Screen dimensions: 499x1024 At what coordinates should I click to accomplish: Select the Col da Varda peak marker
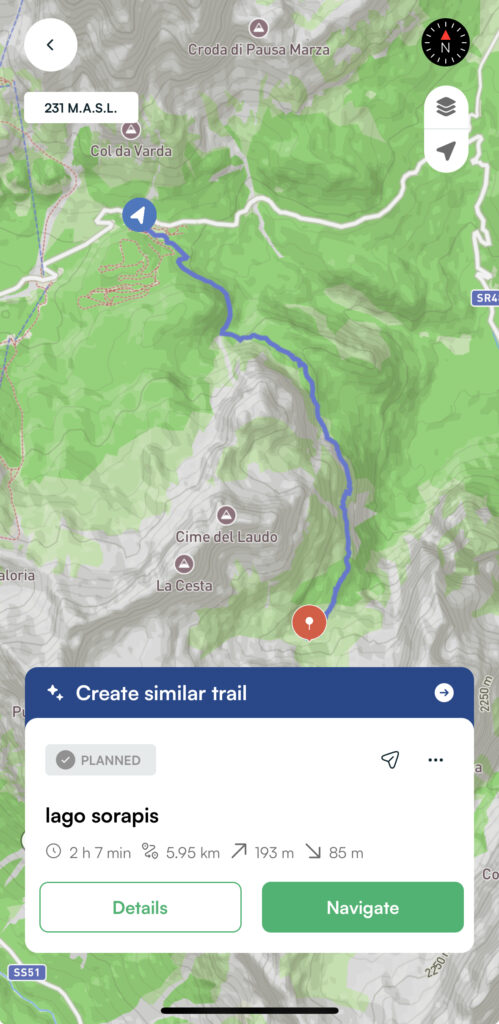coord(131,129)
